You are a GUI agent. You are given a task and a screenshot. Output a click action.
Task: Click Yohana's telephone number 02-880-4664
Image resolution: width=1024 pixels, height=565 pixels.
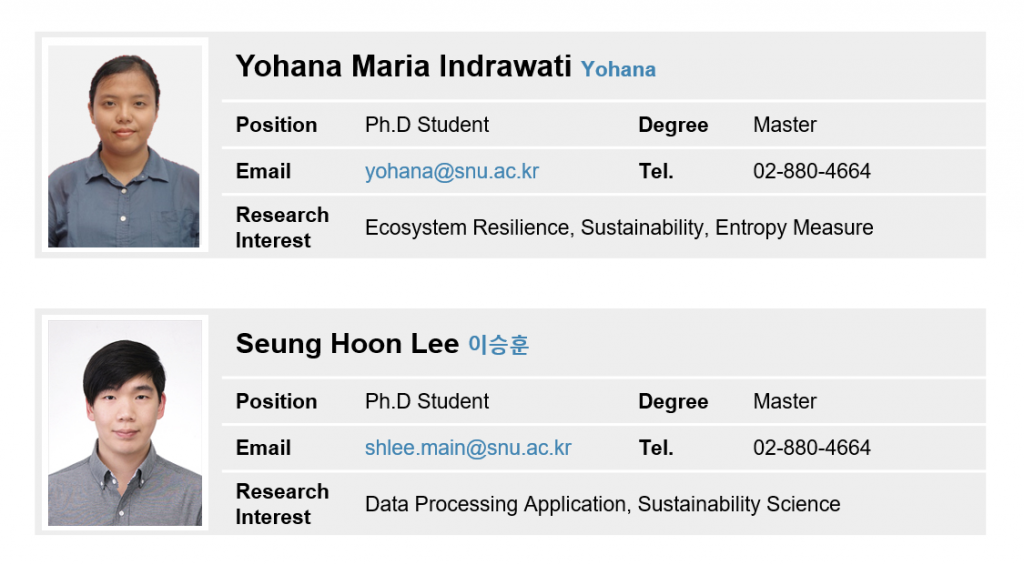point(811,171)
